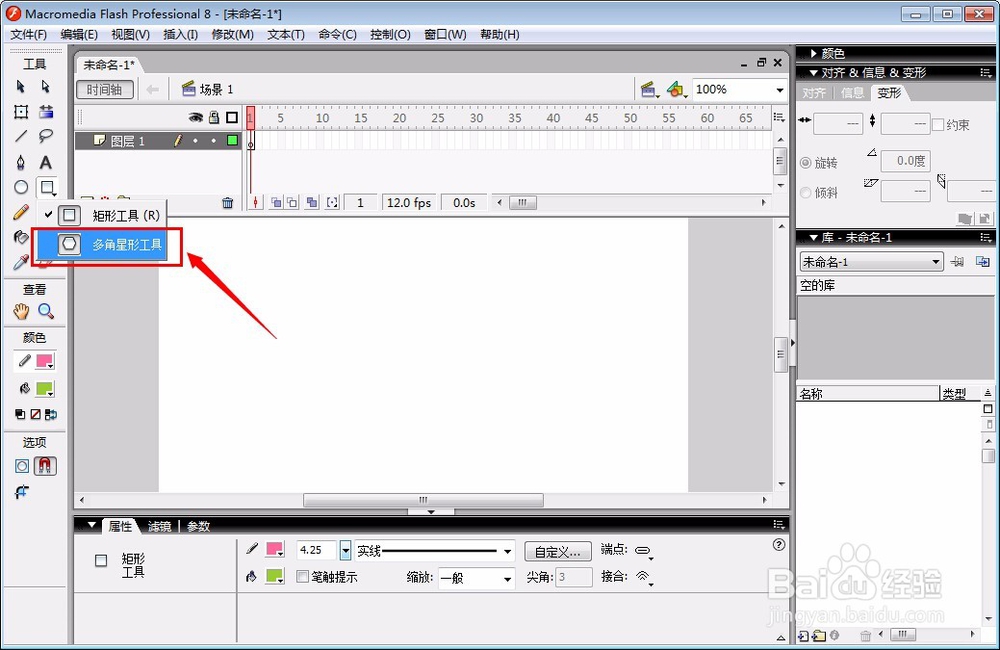Click the Black and White icon
Image resolution: width=1000 pixels, height=650 pixels.
[20, 415]
